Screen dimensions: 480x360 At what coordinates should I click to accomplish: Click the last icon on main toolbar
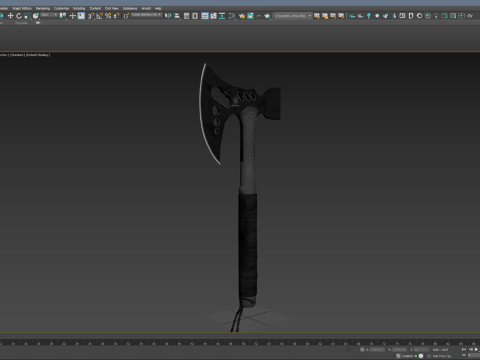pos(470,16)
